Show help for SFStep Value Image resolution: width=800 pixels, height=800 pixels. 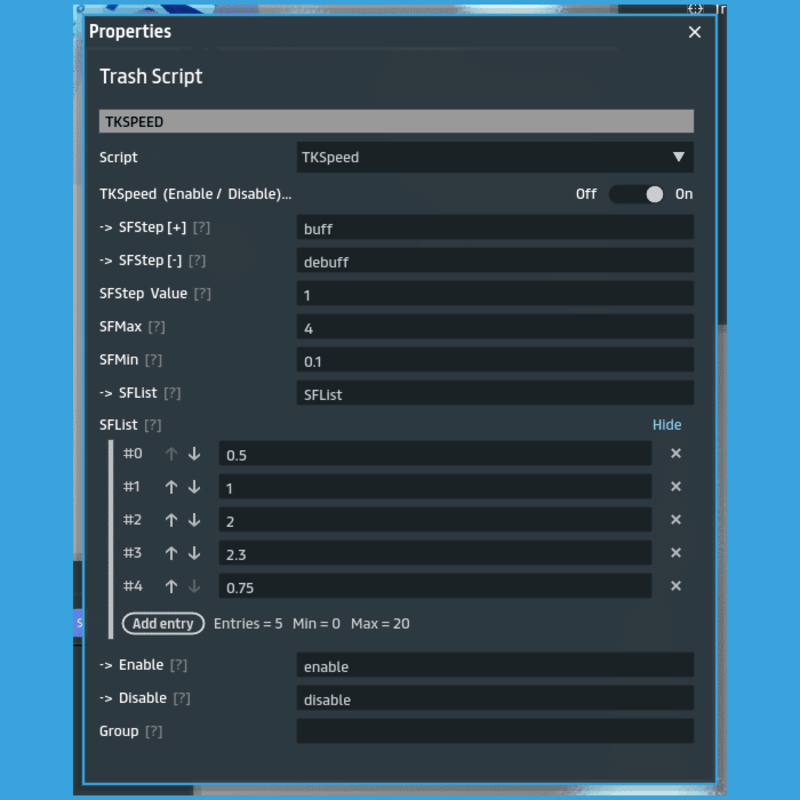coord(203,294)
